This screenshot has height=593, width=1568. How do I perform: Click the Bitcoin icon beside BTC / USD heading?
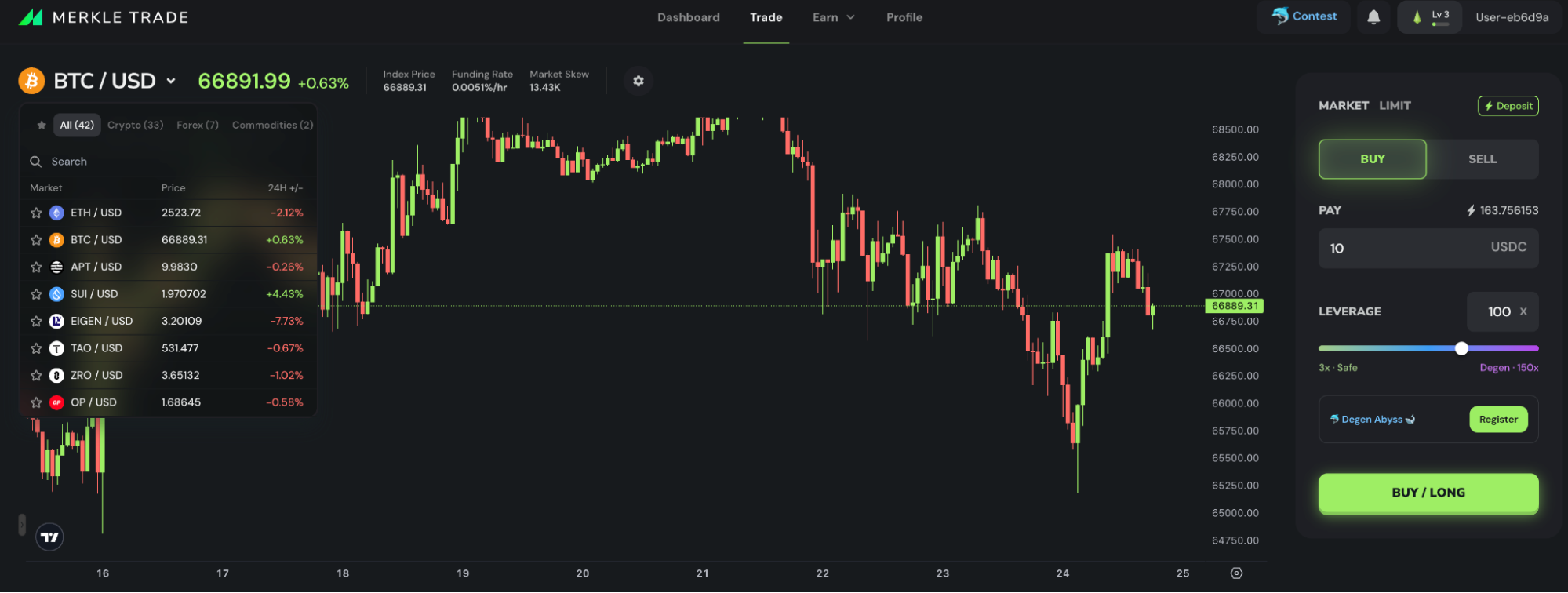tap(32, 81)
